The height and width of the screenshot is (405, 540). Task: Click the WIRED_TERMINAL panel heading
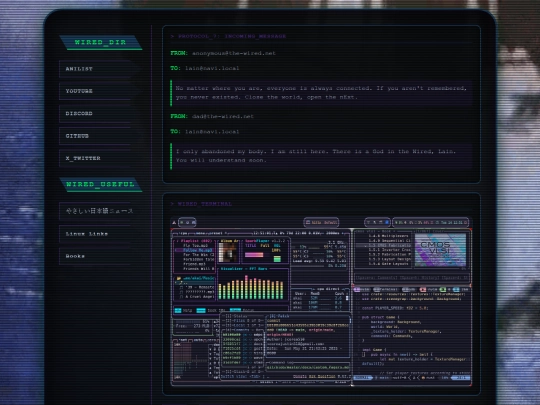[201, 204]
